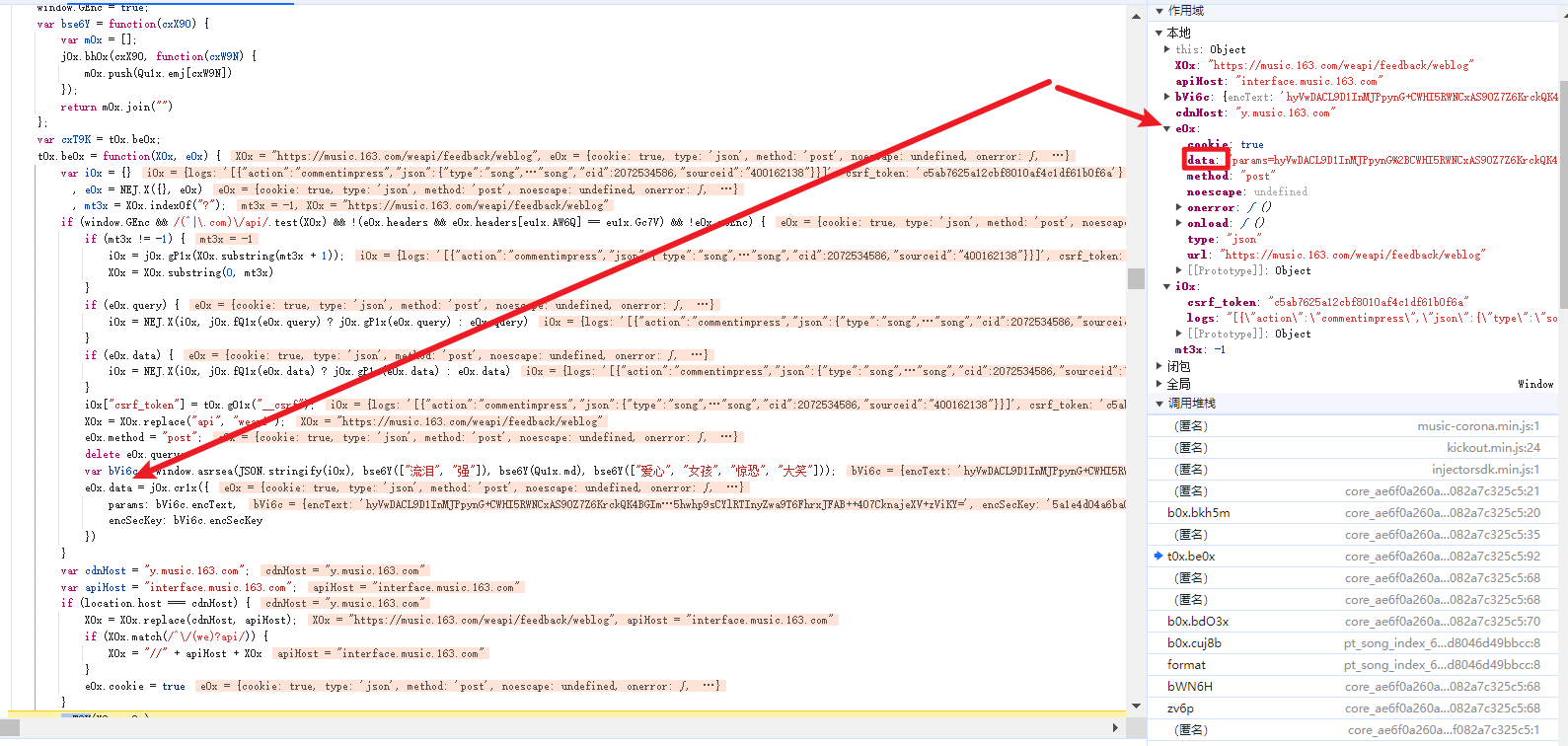Click the code pane vertical scrollbar thumb
1568x746 pixels.
(x=1136, y=277)
